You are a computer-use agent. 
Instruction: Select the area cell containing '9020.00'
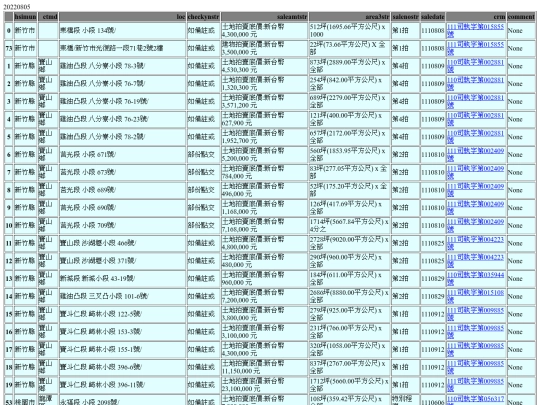click(349, 243)
